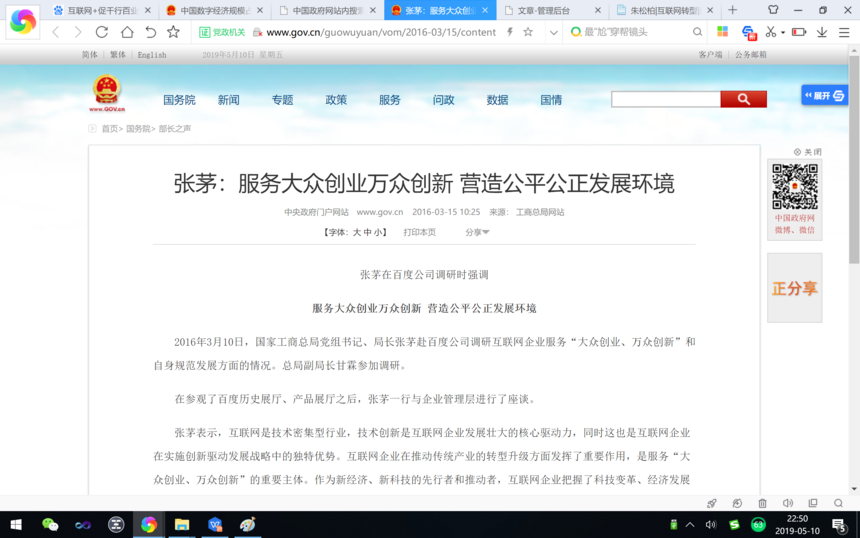This screenshot has height=538, width=860.
Task: Click the blue 展开 expand panel button
Action: tap(824, 96)
